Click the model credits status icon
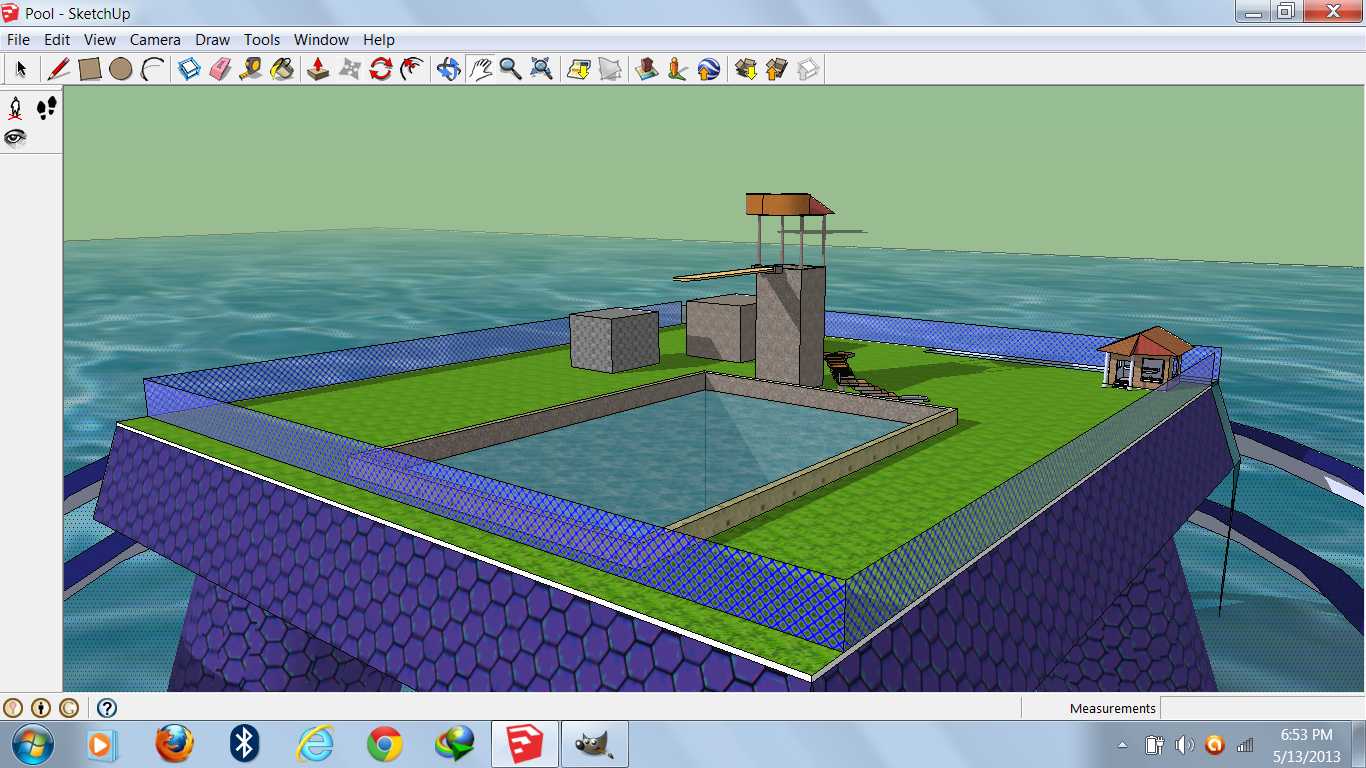Image resolution: width=1366 pixels, height=768 pixels. point(41,708)
